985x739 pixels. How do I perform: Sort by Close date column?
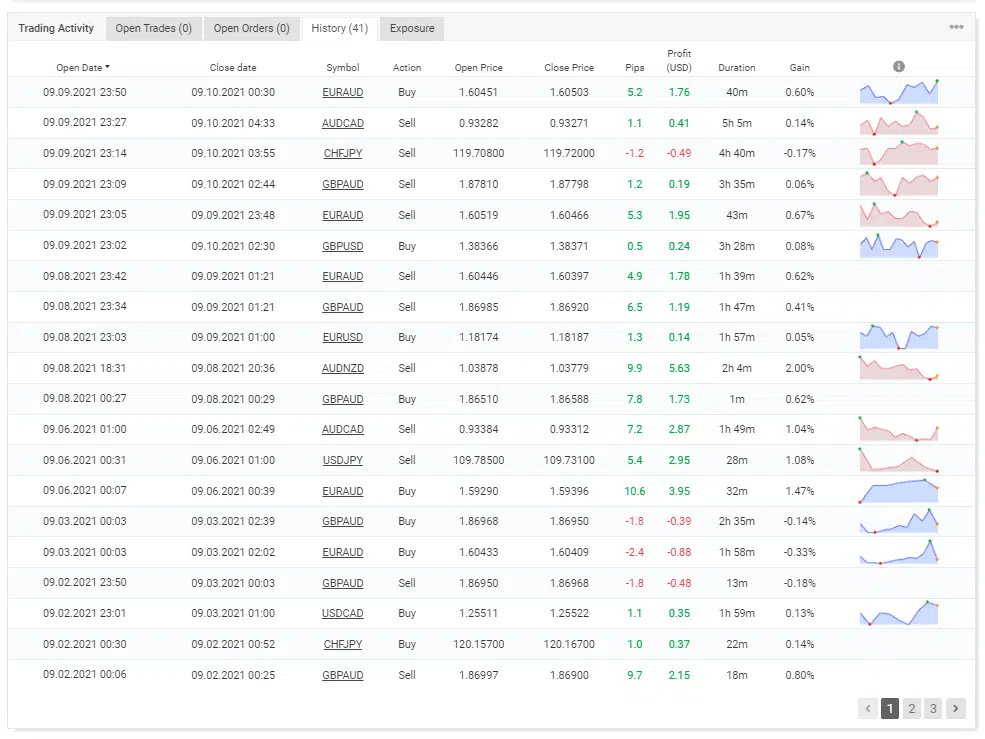233,68
